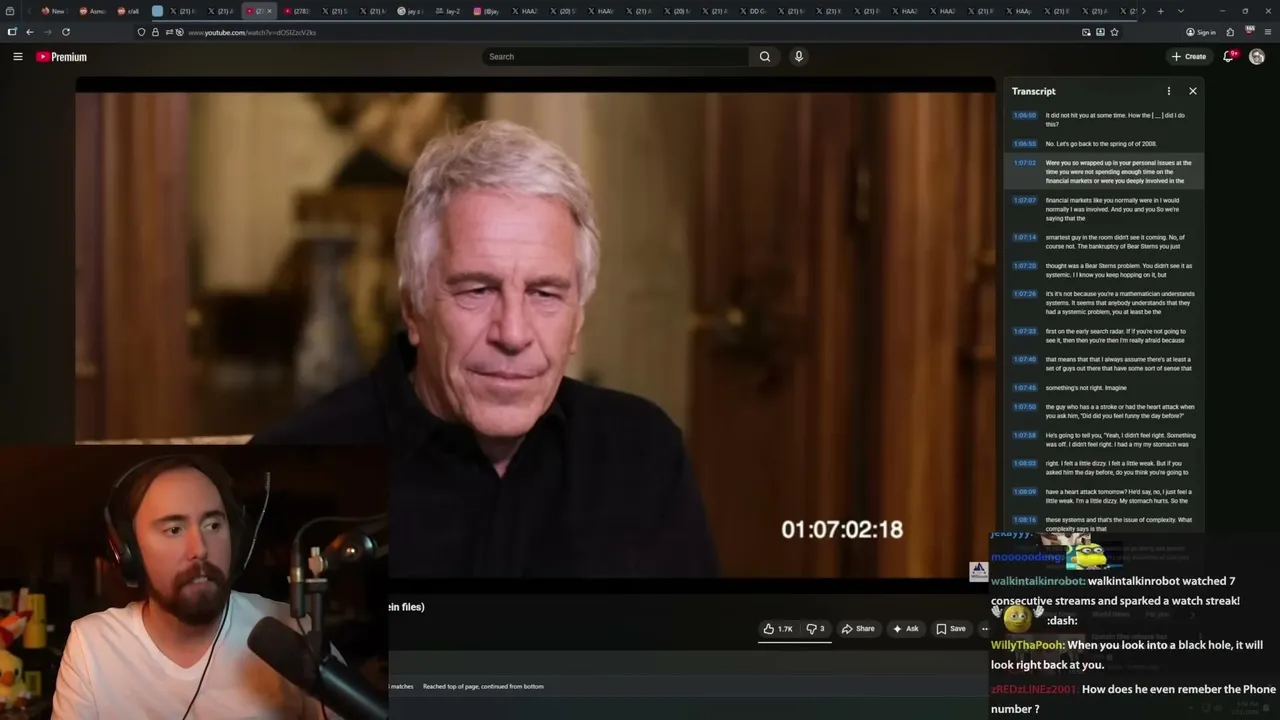
Task: Jump to transcript timestamp 1:08:16
Action: coord(1025,520)
